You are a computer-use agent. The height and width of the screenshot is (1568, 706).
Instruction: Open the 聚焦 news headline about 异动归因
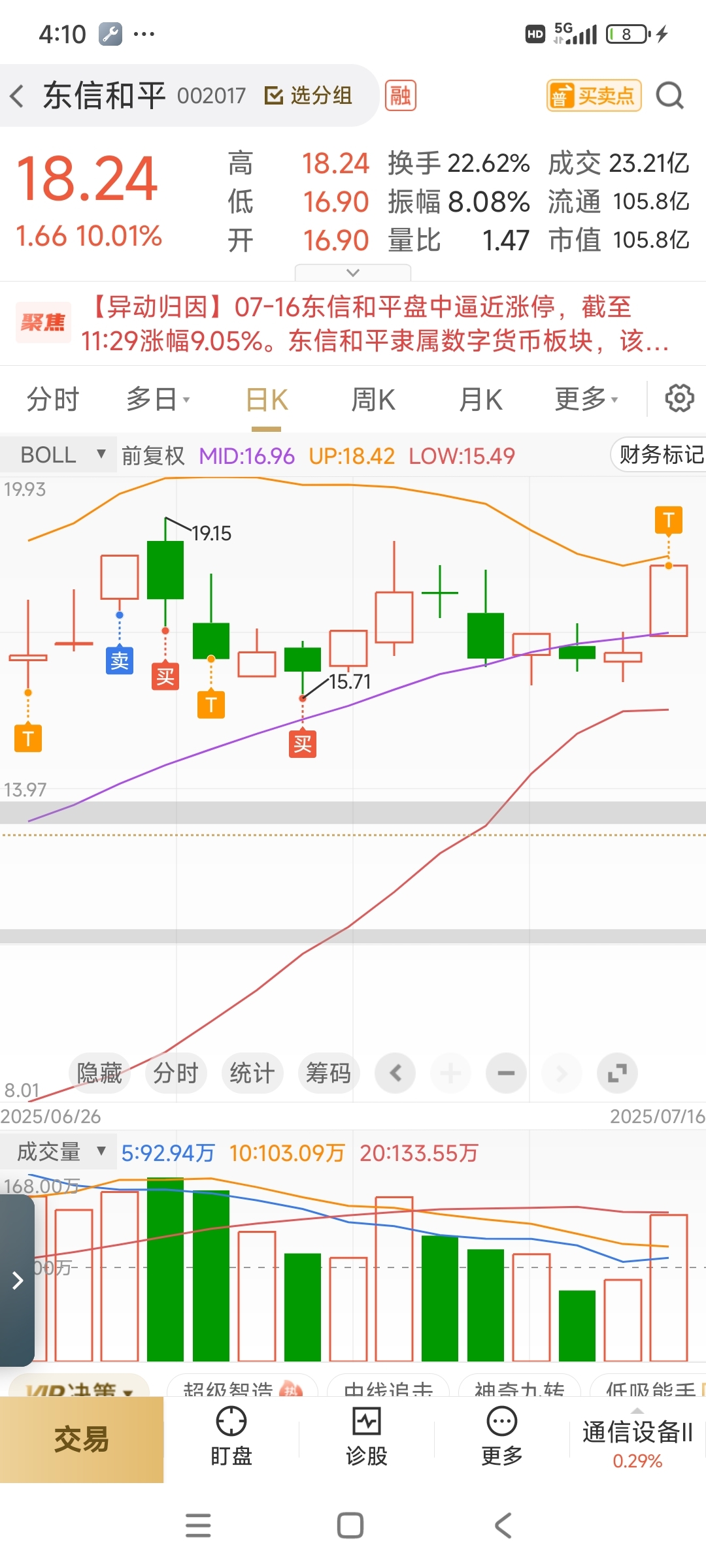(353, 323)
